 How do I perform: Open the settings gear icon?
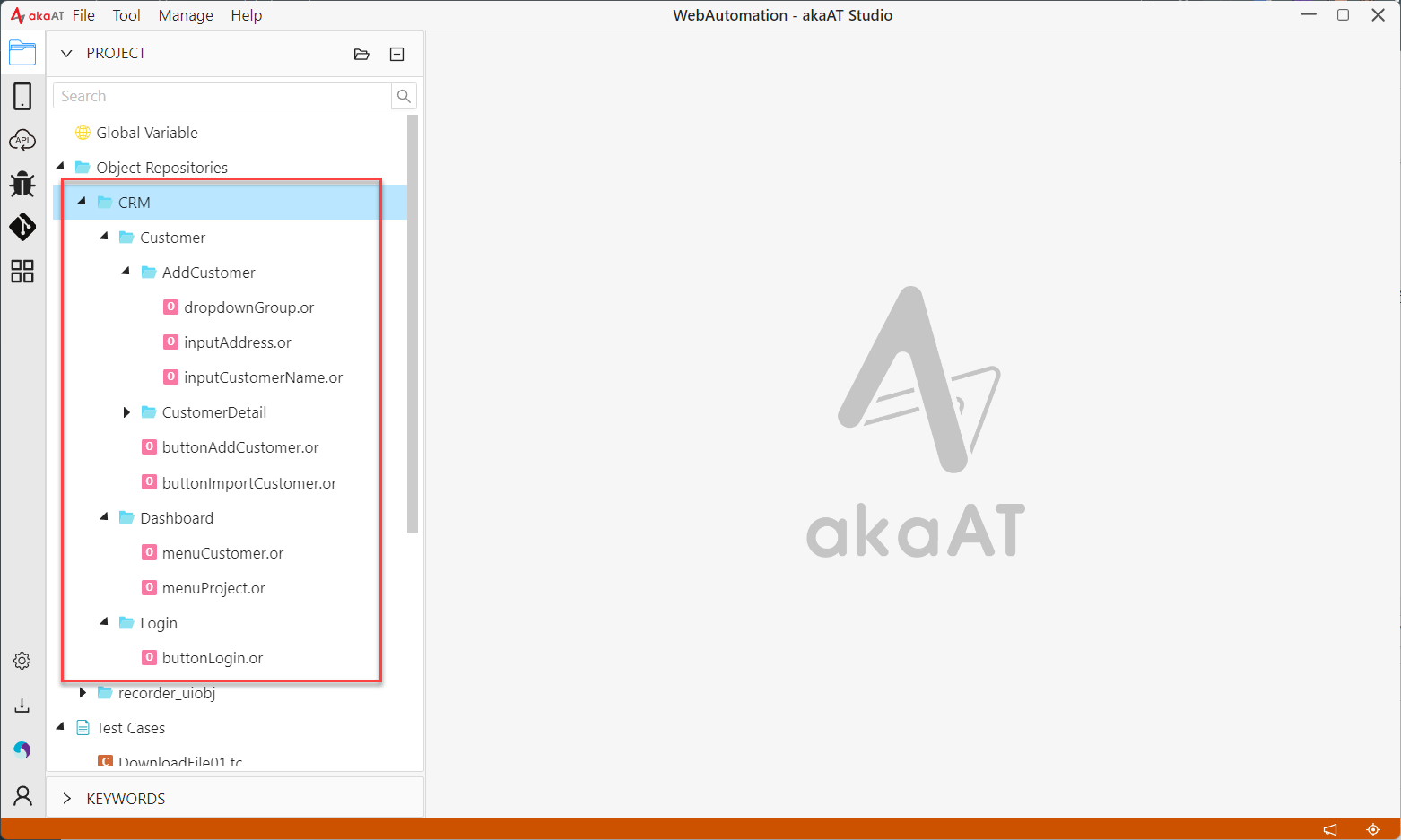click(x=22, y=661)
